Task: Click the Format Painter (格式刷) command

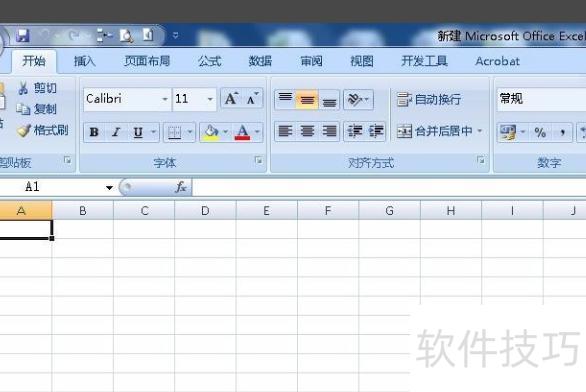Action: [43, 130]
